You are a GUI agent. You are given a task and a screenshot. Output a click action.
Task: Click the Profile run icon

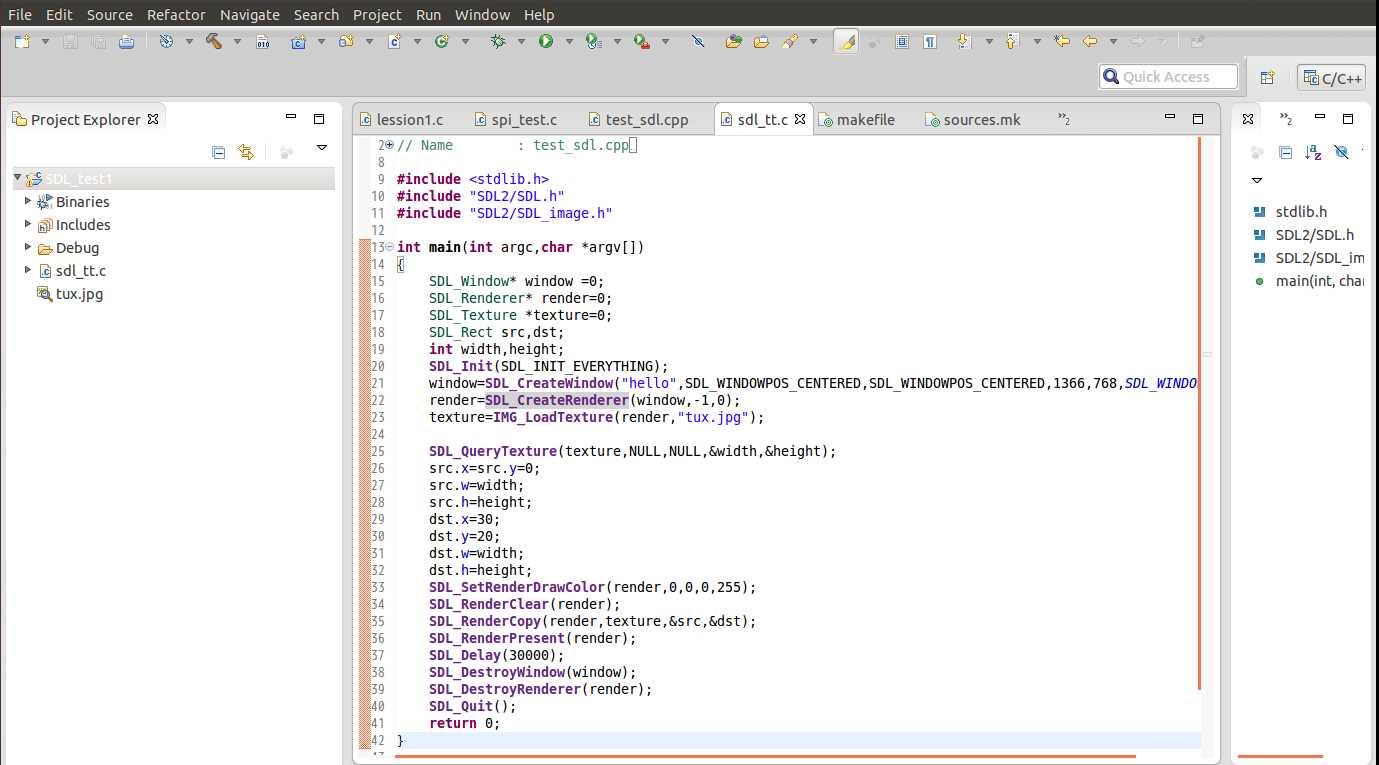593,42
